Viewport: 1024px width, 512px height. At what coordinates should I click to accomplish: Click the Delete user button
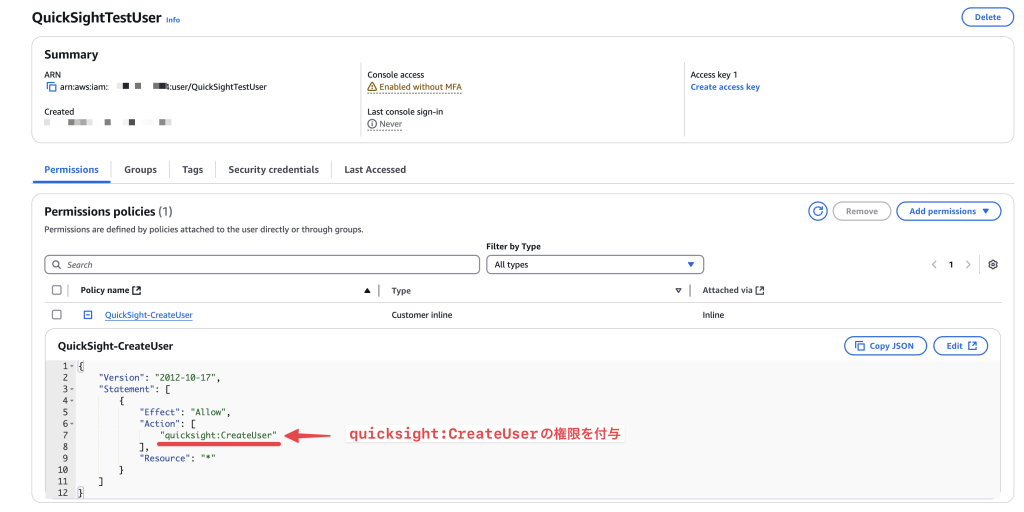point(987,17)
